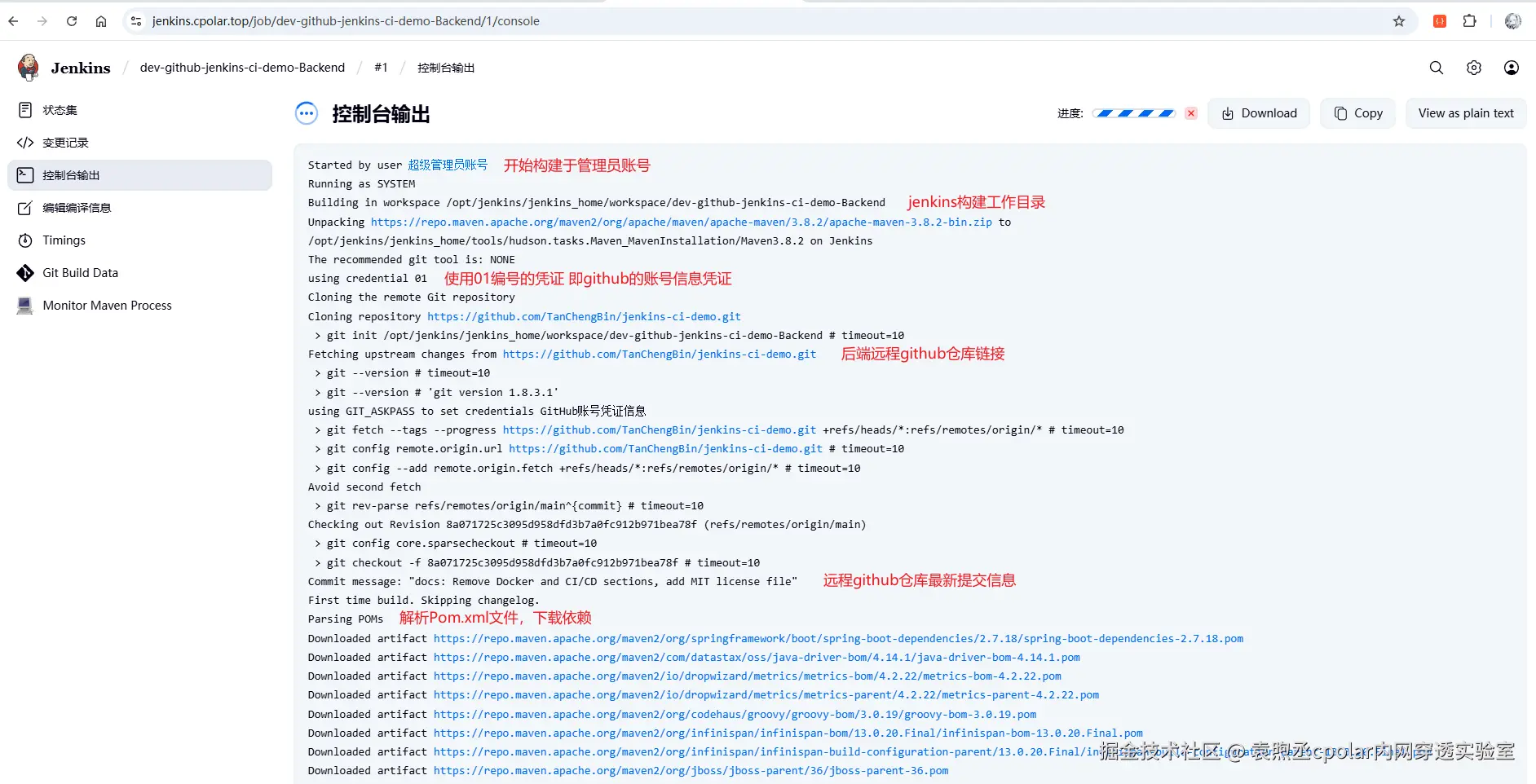Open metrics-parent-4.2.22.pom link

[766, 694]
